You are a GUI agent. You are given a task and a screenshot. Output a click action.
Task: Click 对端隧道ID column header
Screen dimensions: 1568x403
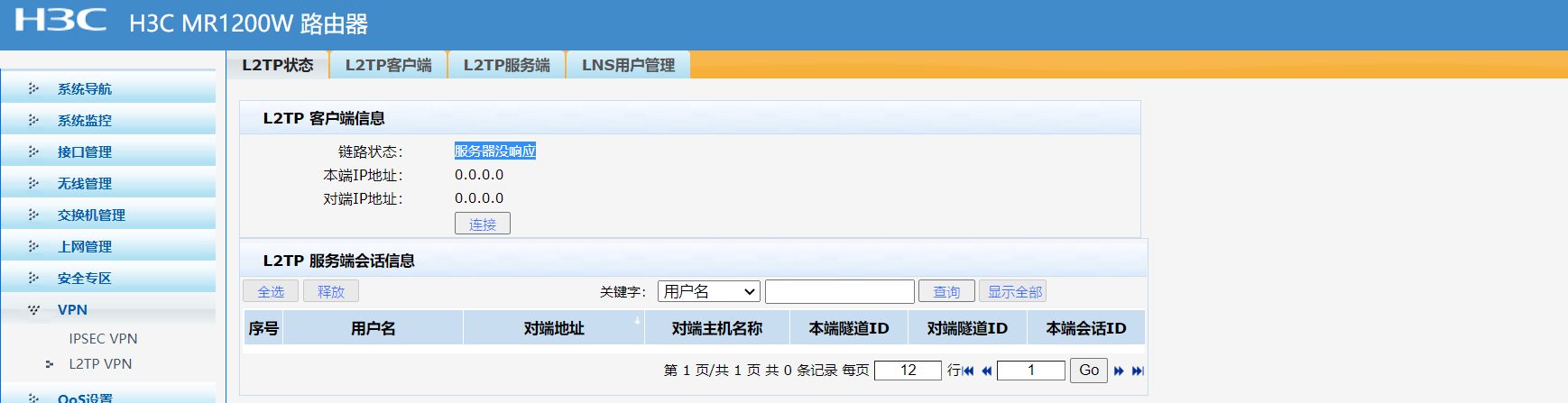(x=967, y=328)
